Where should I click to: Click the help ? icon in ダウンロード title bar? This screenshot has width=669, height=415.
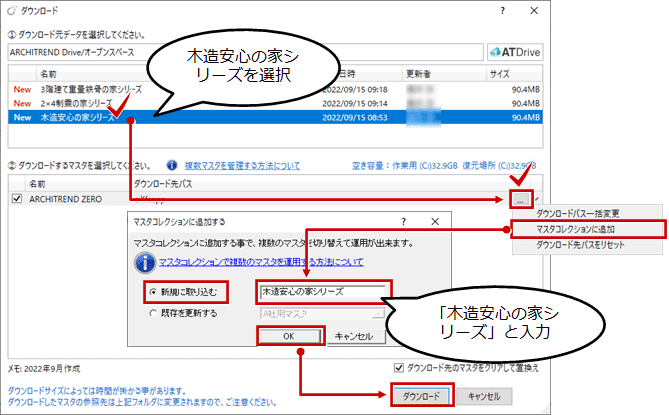(502, 11)
